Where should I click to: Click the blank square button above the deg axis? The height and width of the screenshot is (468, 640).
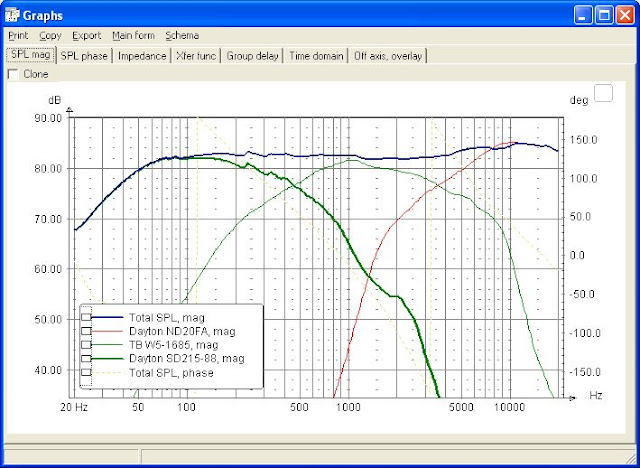[x=603, y=93]
